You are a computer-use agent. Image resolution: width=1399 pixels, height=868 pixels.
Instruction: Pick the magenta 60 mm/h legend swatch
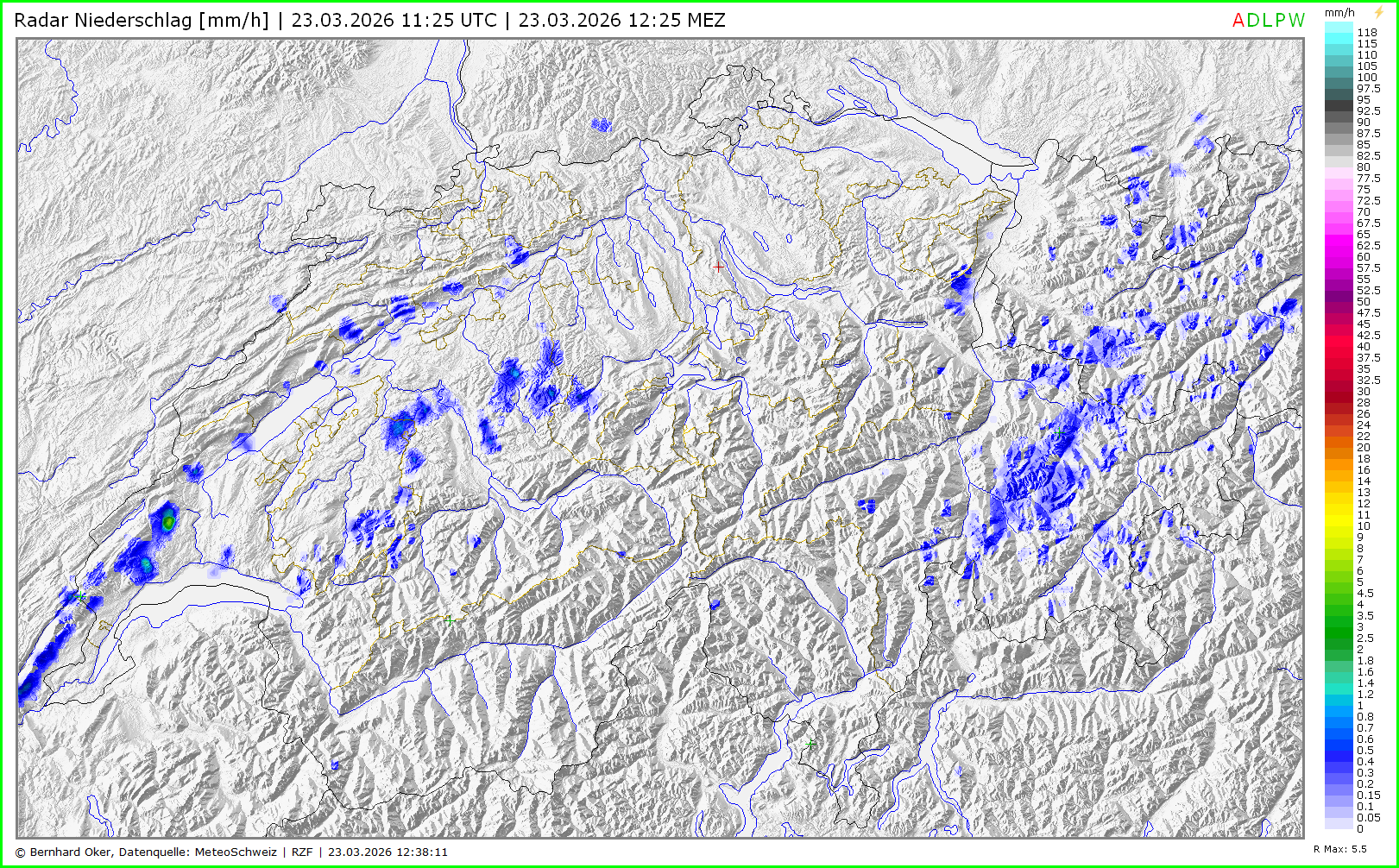pyautogui.click(x=1339, y=256)
